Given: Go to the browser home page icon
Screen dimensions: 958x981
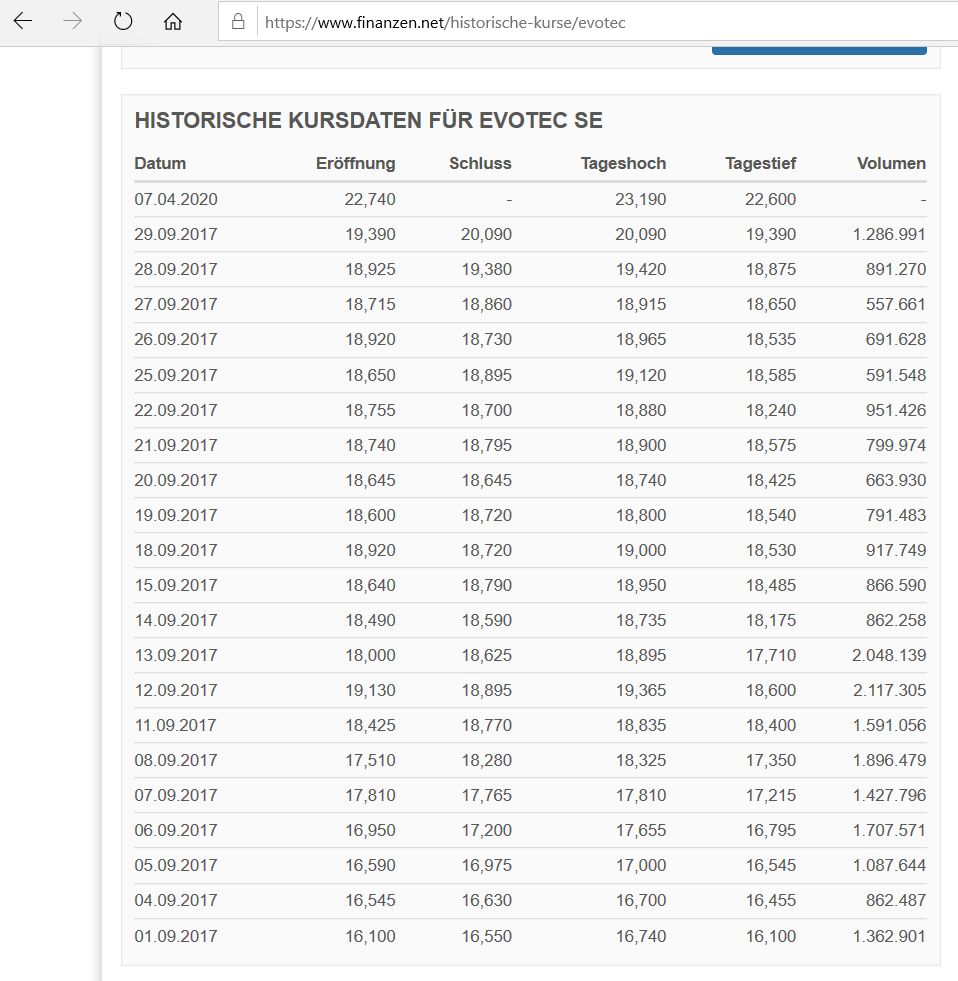Looking at the screenshot, I should pos(173,21).
